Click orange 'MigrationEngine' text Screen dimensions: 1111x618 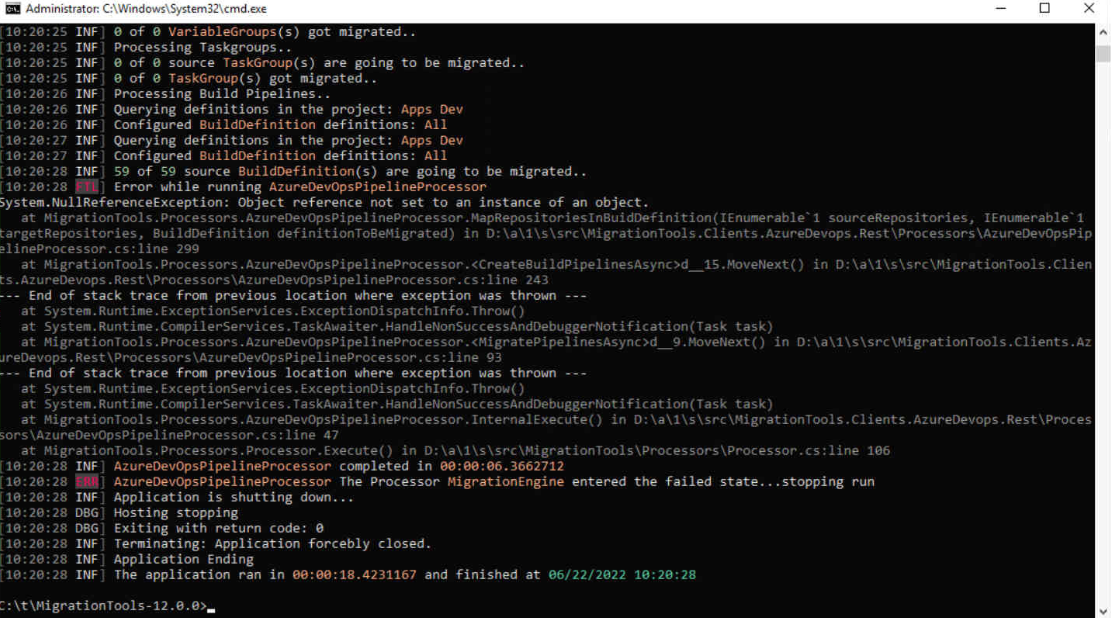[505, 482]
